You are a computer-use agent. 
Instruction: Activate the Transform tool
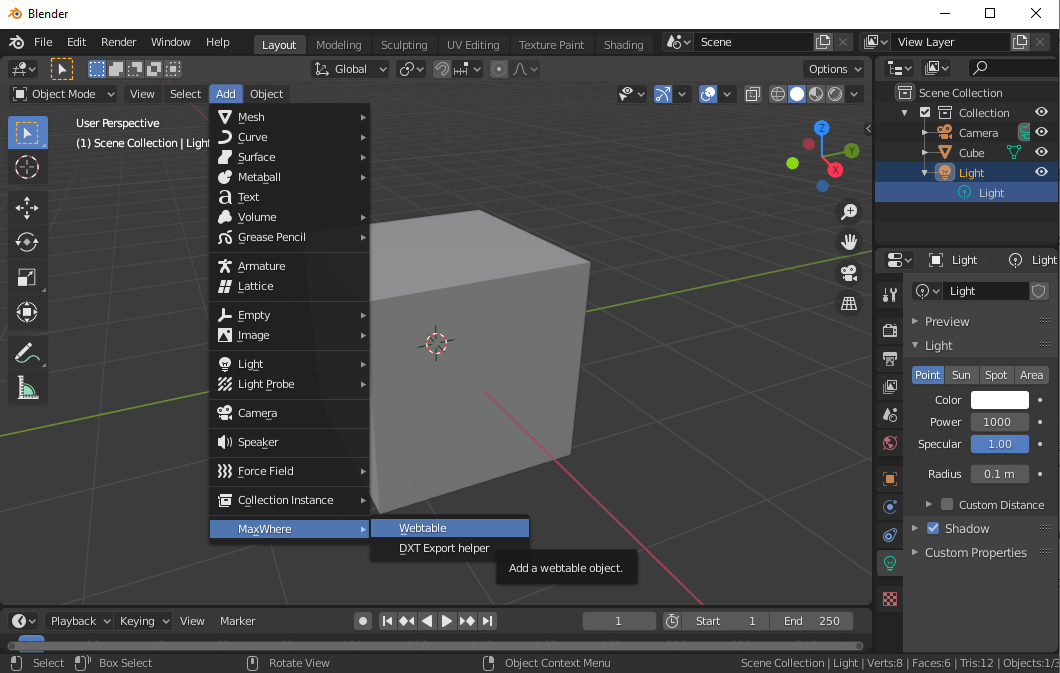point(27,311)
